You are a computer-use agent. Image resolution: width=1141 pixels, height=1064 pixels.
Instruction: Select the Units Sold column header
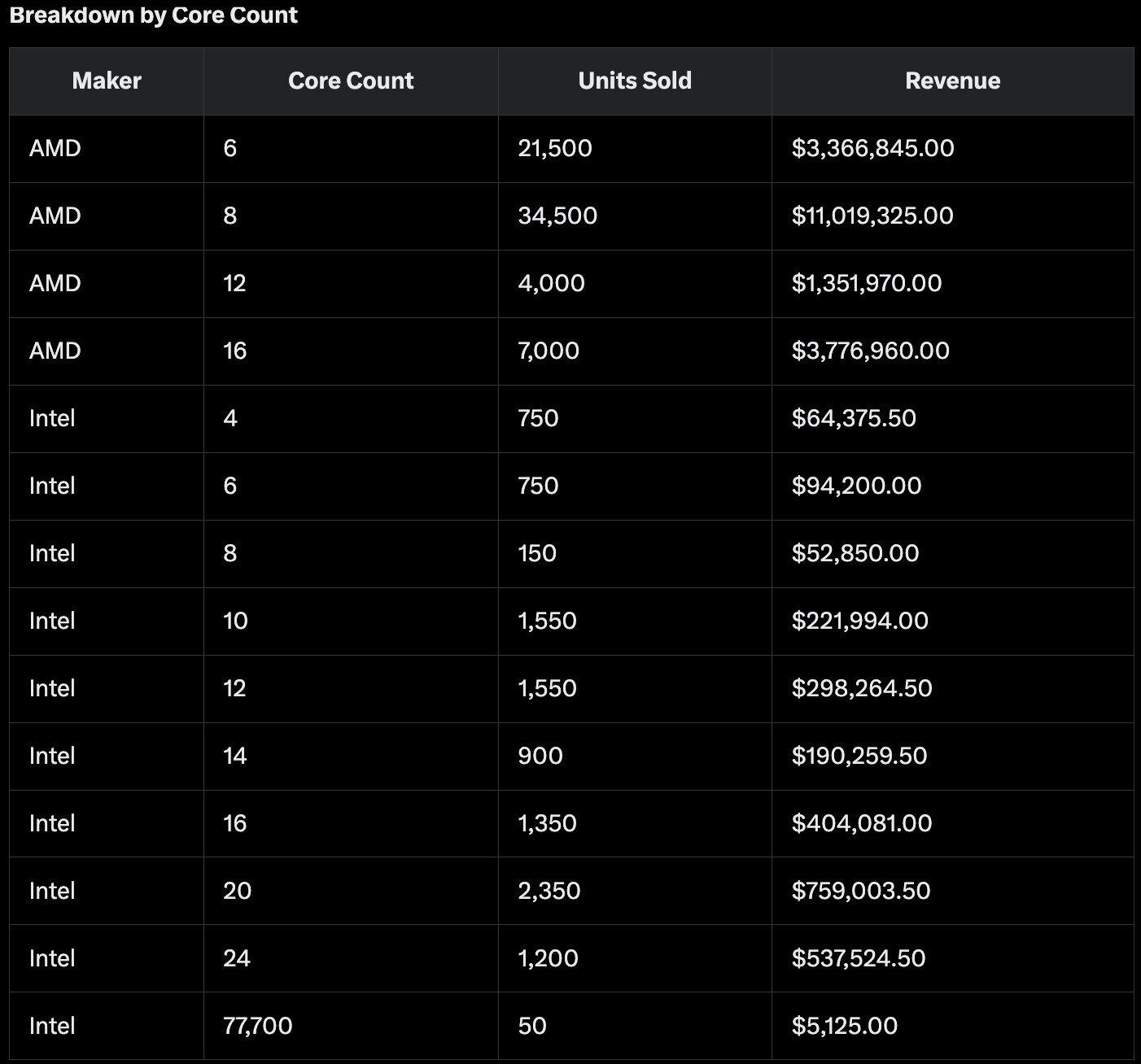click(x=635, y=81)
